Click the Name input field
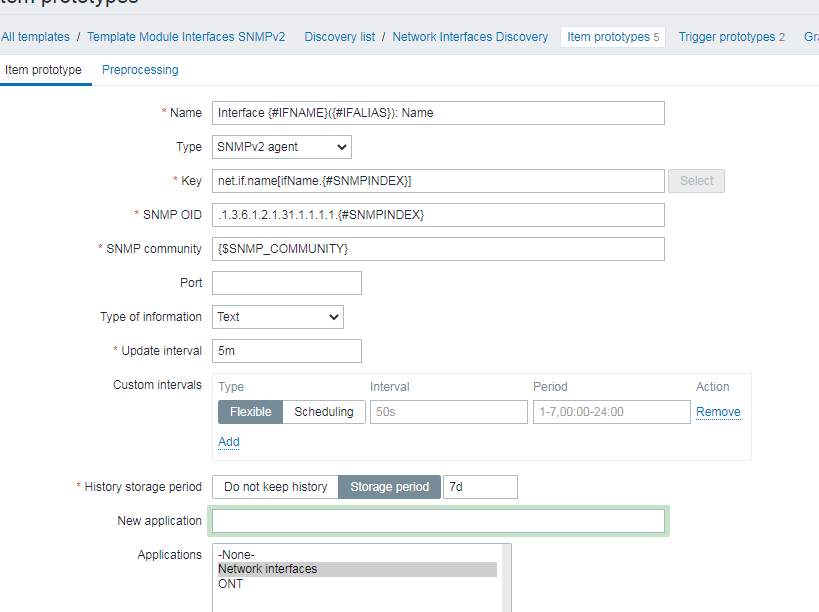Screen dimensions: 819x612 coord(438,113)
